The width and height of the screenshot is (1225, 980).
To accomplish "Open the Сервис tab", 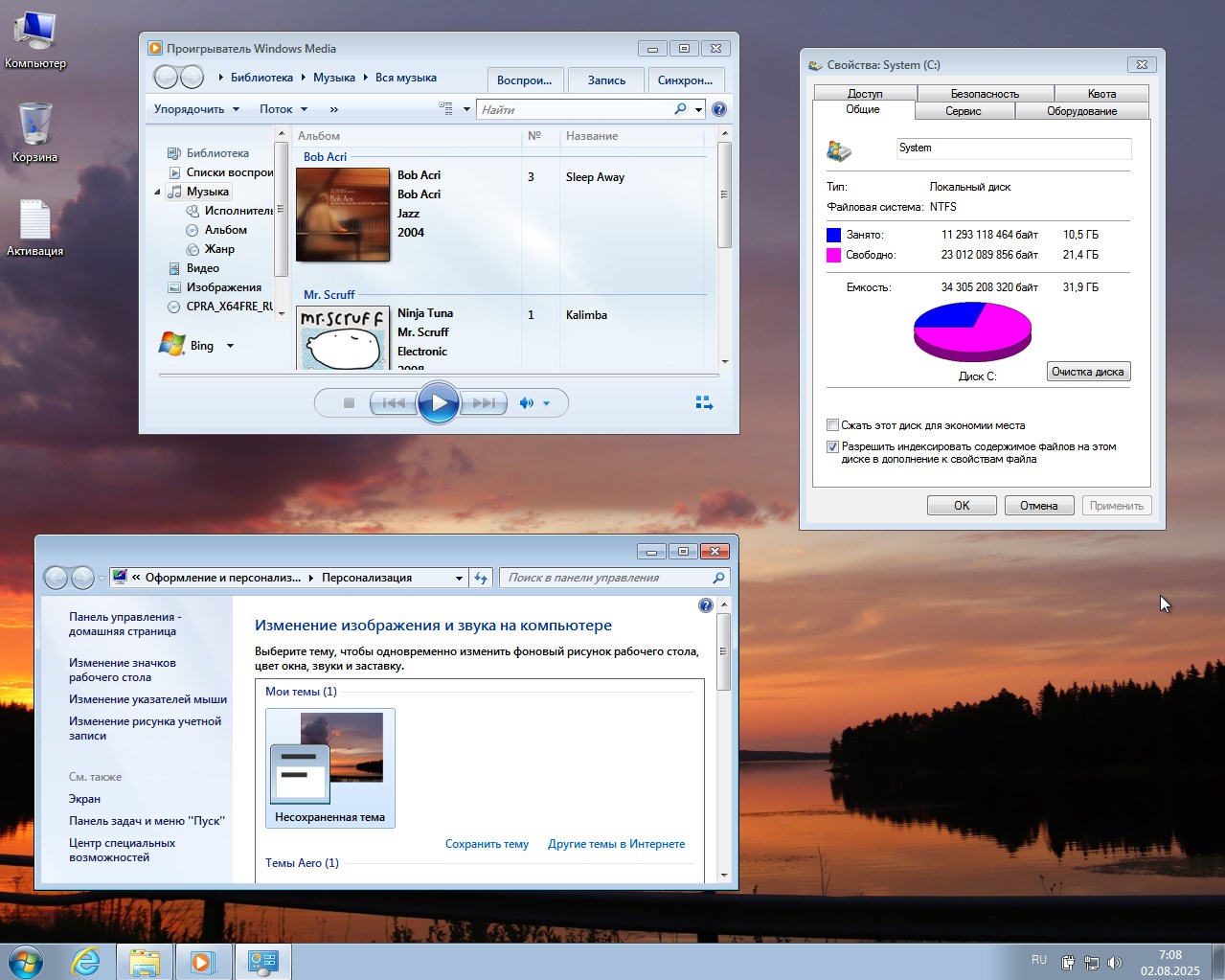I will [x=963, y=111].
